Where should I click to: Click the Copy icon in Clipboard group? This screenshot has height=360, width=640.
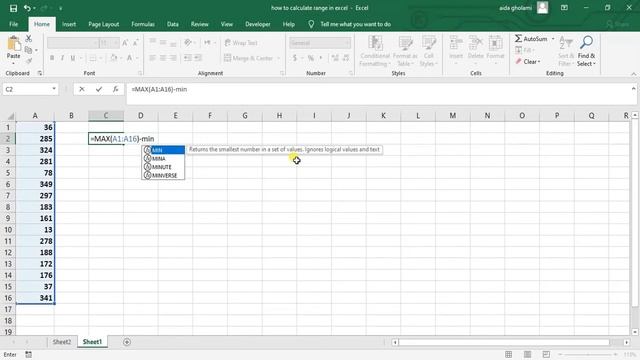coord(29,50)
